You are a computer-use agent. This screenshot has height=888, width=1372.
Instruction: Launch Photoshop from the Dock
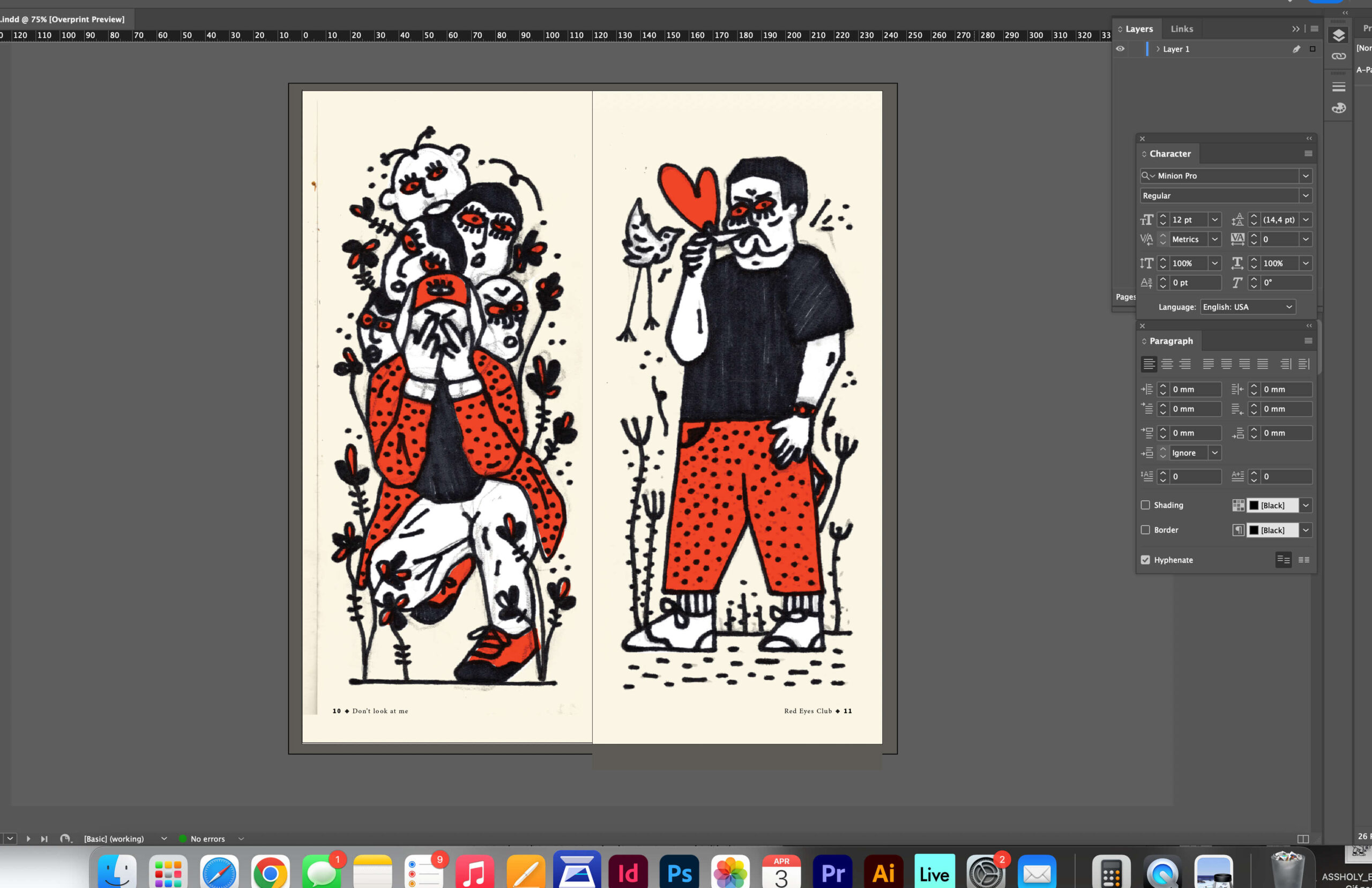click(679, 873)
